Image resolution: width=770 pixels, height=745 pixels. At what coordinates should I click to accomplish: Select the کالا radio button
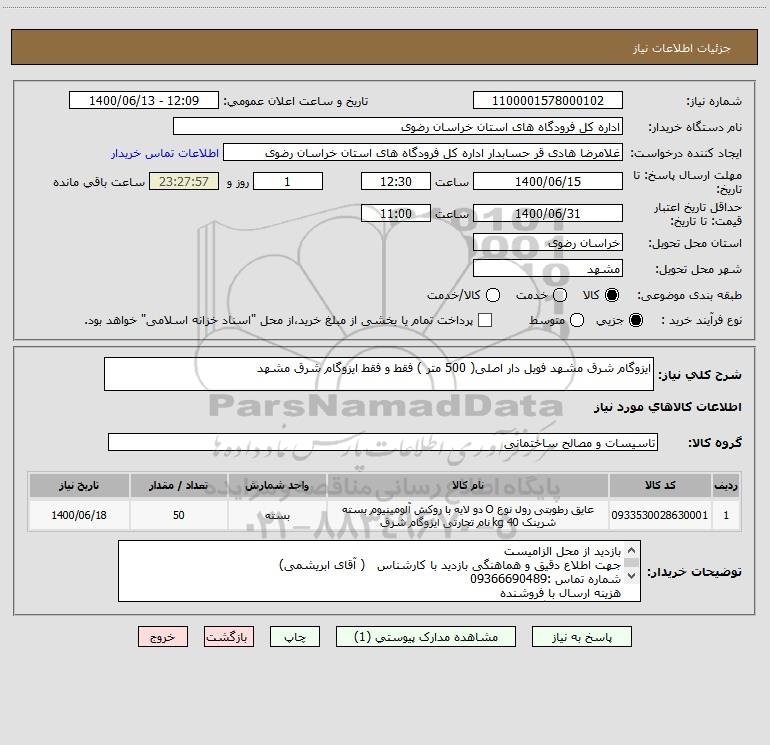click(612, 295)
